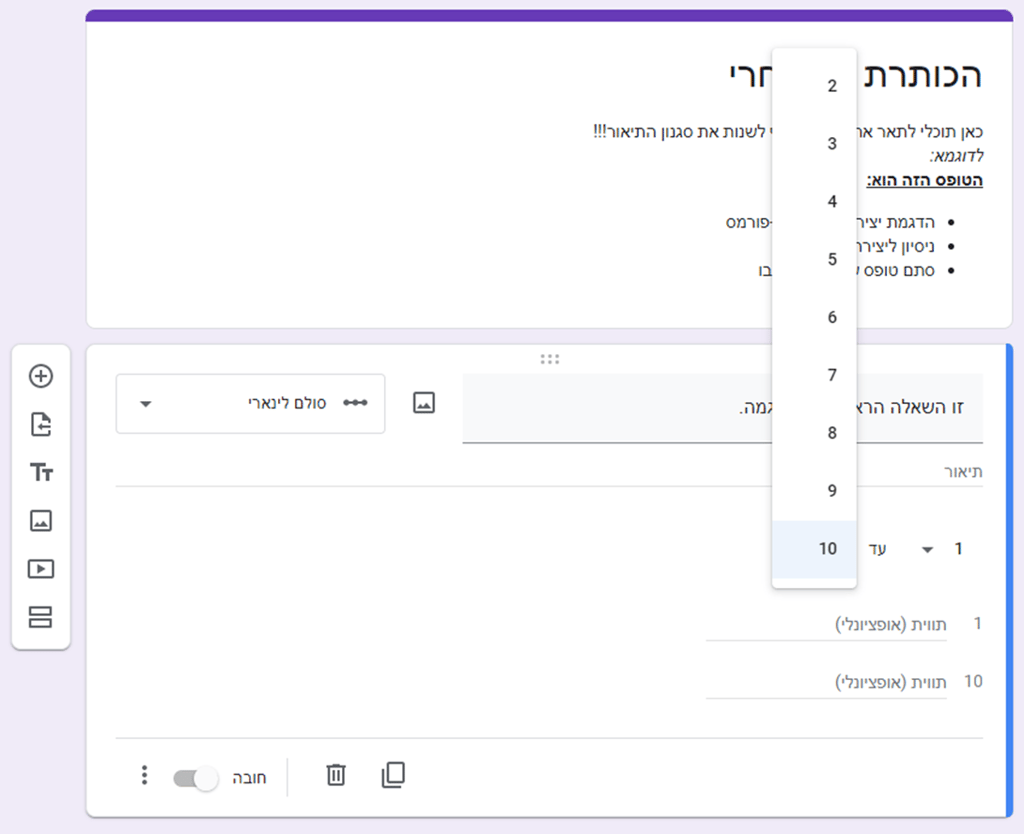Open question type dropdown סולם לינארי

point(250,404)
